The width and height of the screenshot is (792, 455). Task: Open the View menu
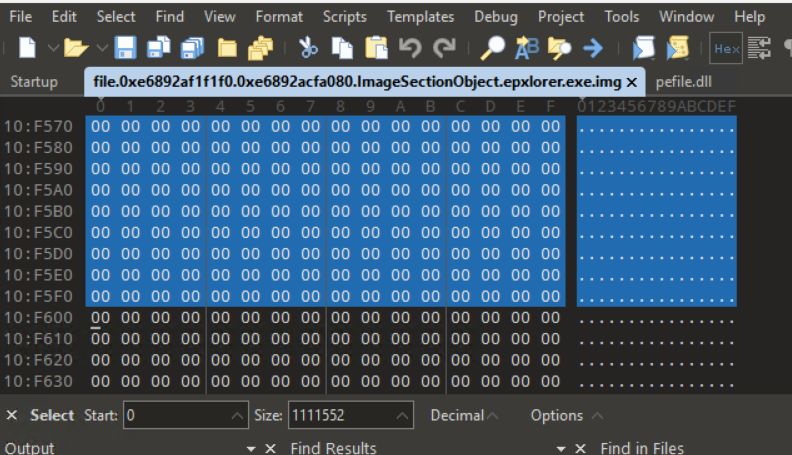220,17
